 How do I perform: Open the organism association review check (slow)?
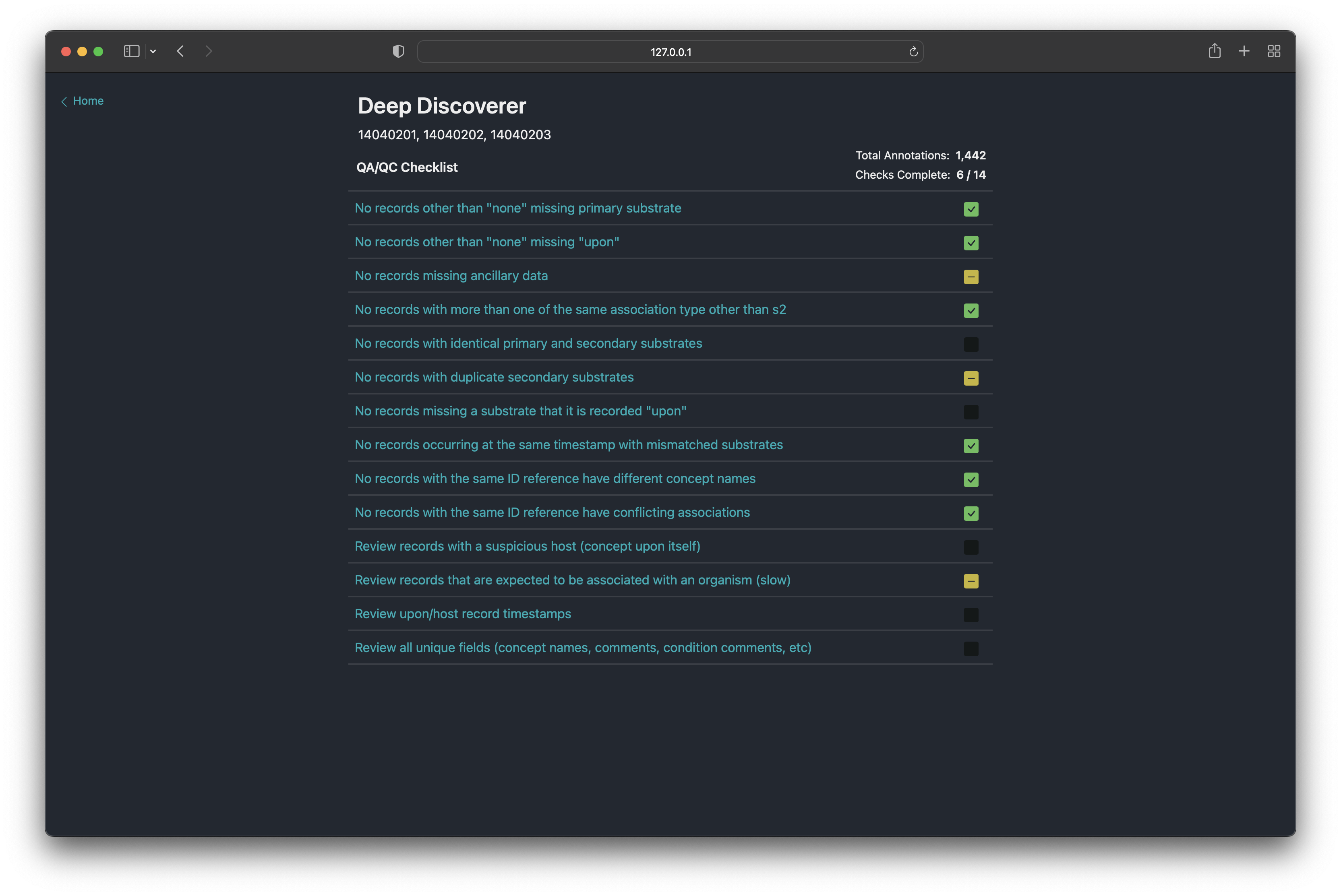coord(572,580)
